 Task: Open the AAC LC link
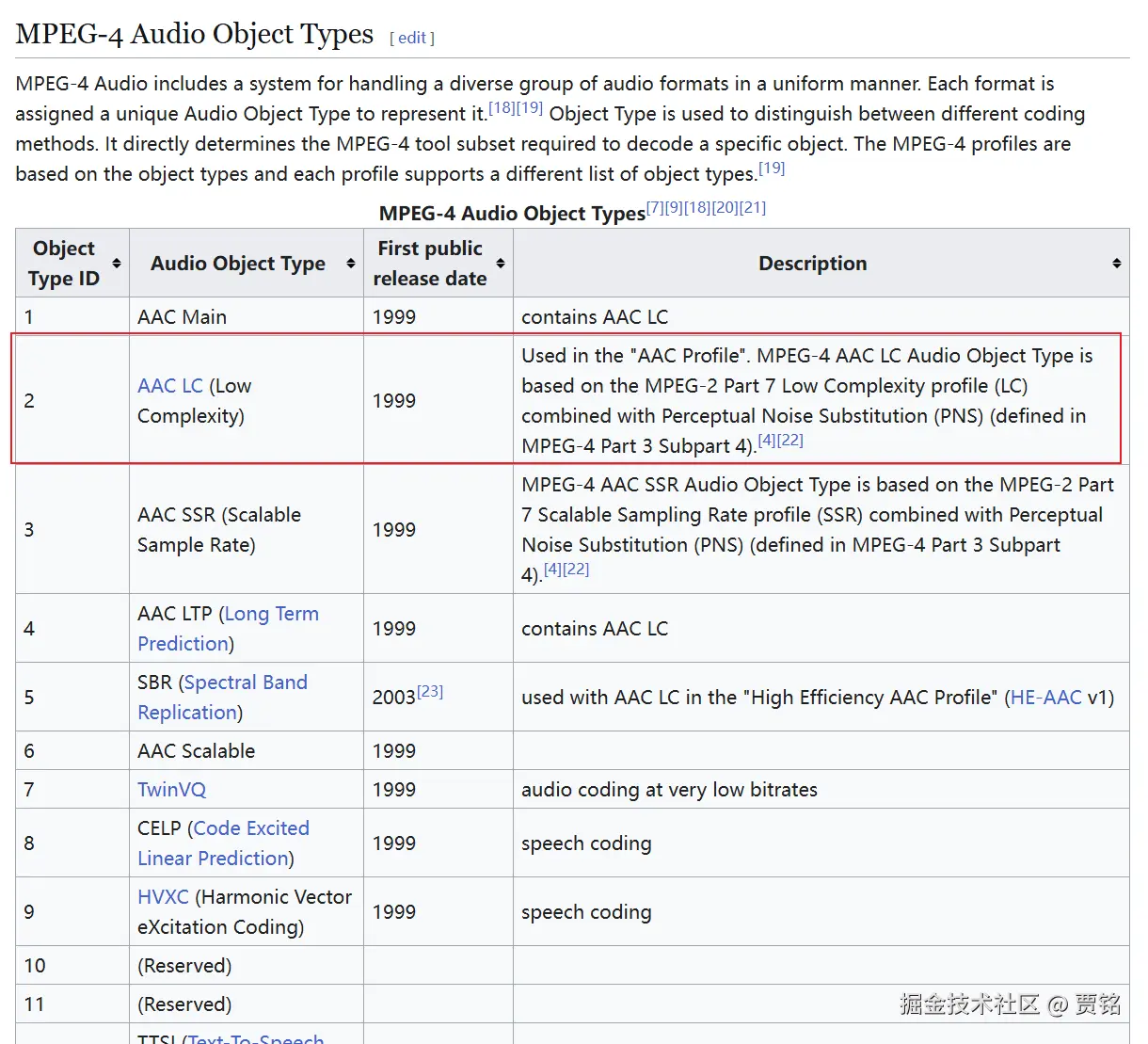pos(170,386)
